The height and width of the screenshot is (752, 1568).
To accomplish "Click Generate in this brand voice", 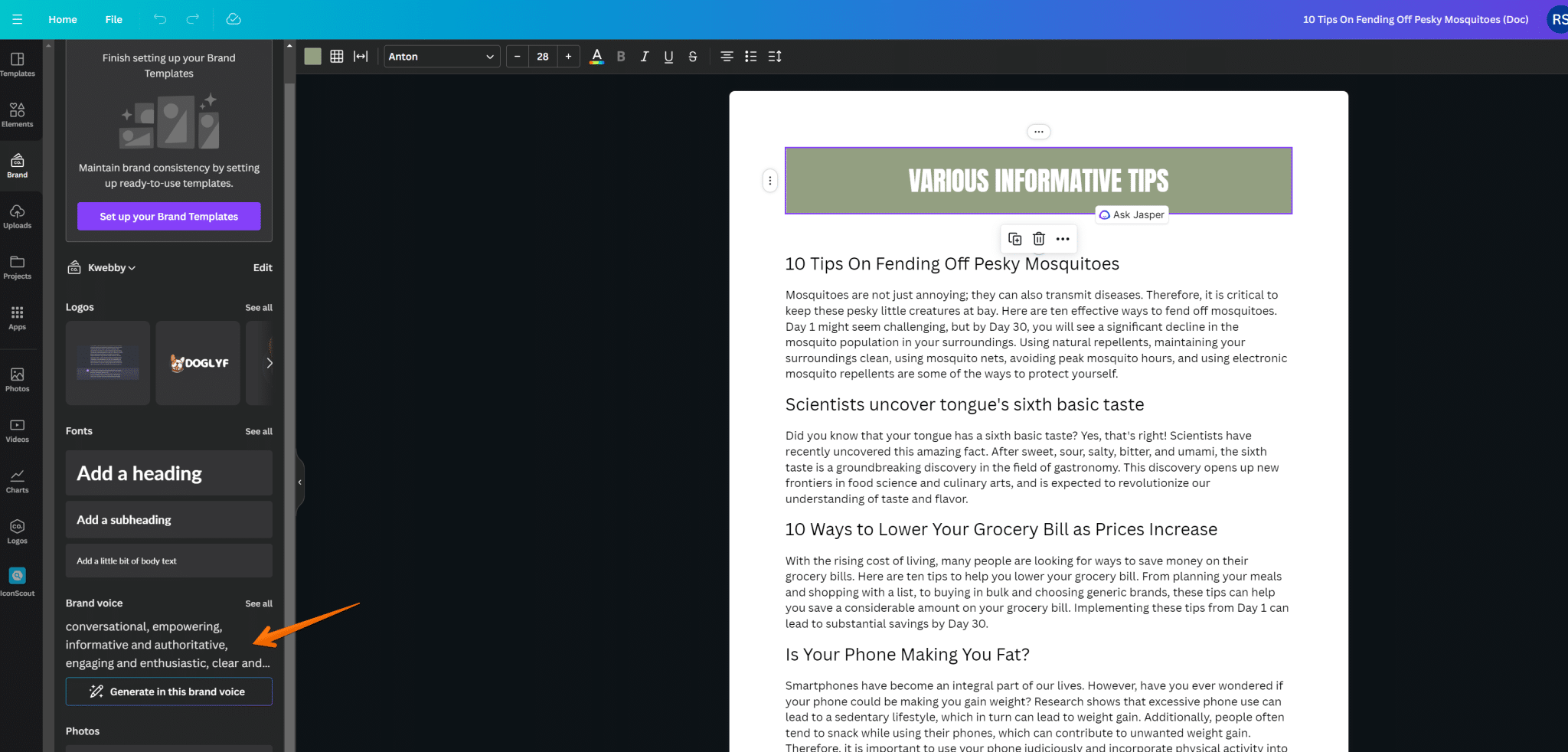I will (x=168, y=692).
